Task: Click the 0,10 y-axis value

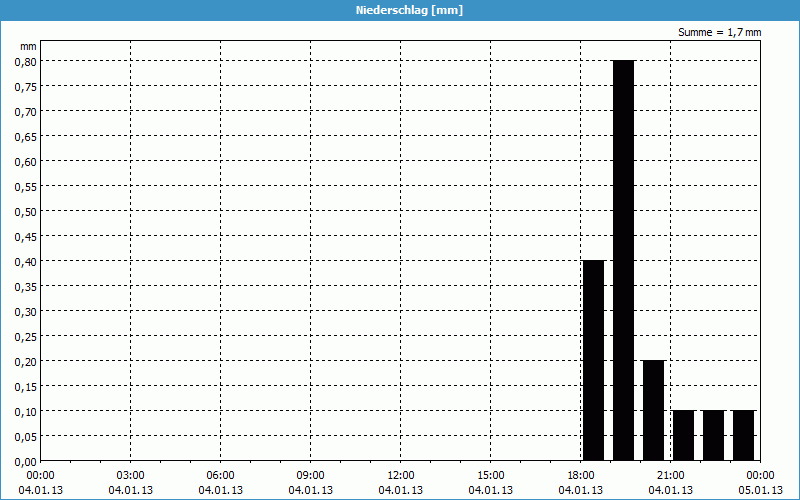Action: click(26, 412)
